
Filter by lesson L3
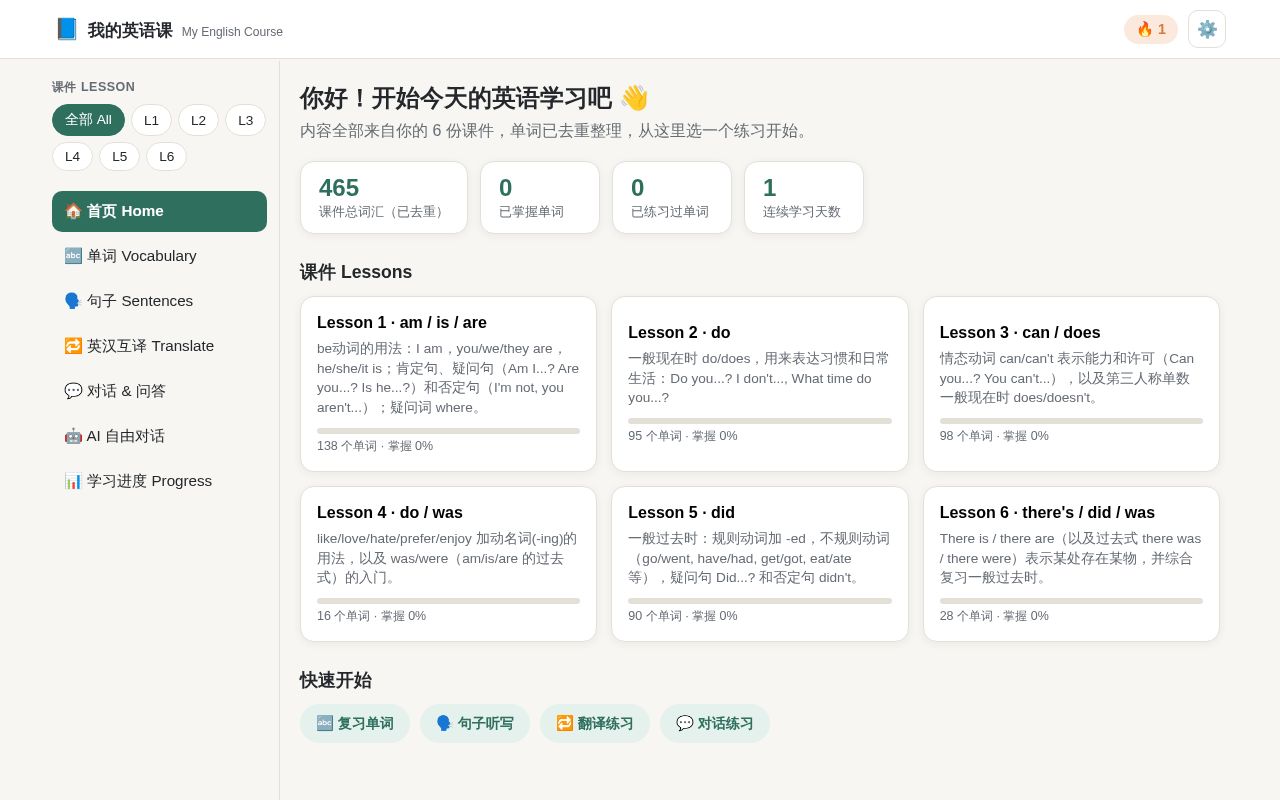[x=245, y=120]
